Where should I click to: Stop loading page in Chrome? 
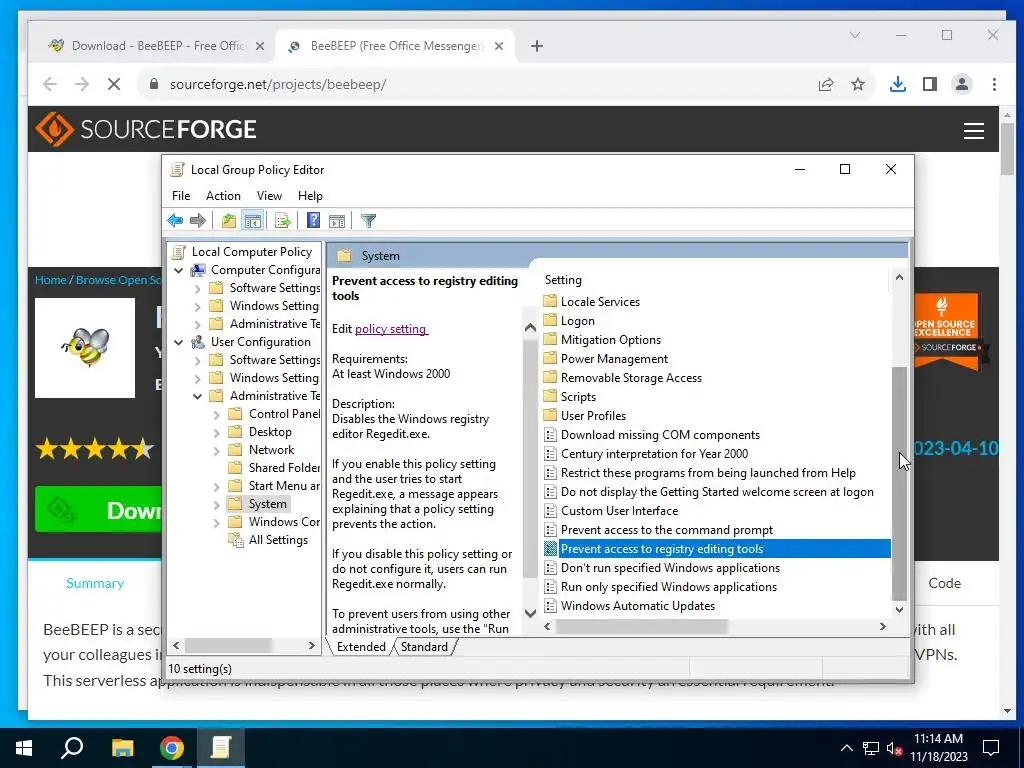click(114, 84)
